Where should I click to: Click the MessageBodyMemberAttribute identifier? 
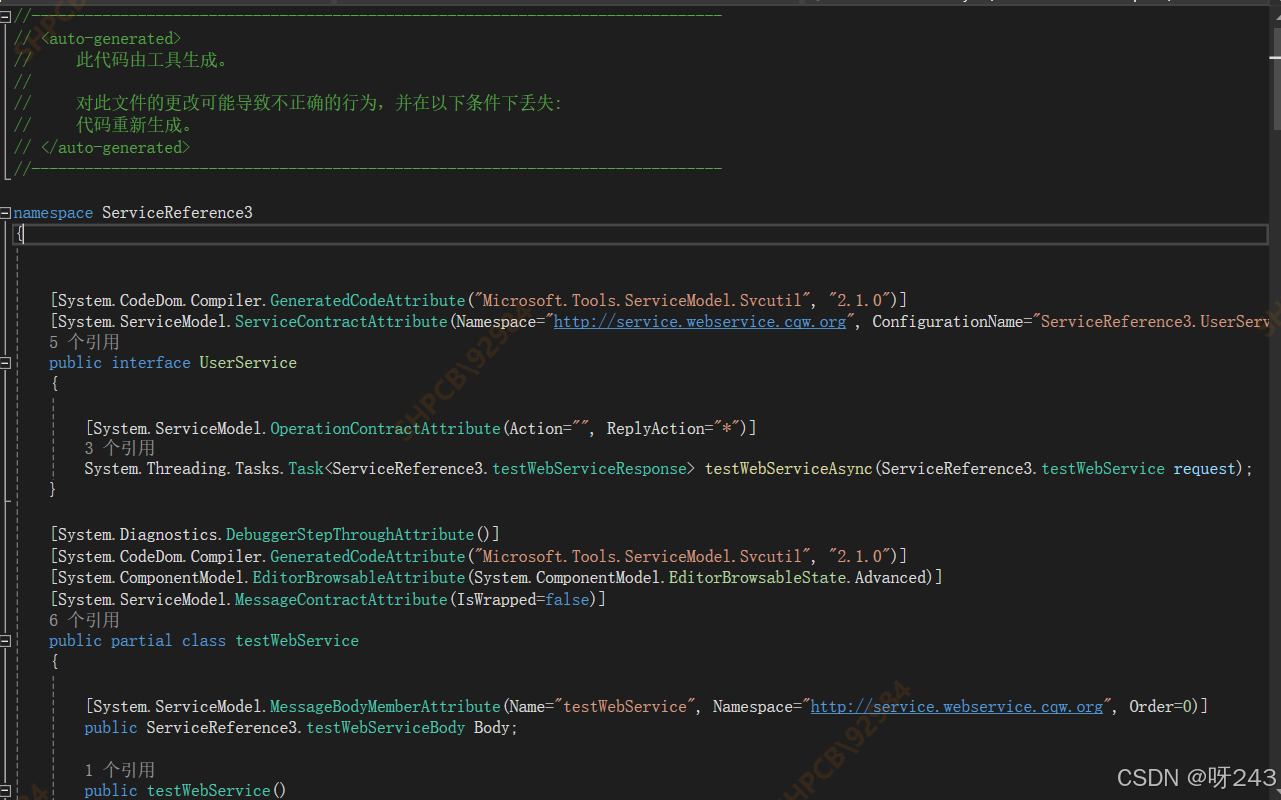[x=385, y=706]
